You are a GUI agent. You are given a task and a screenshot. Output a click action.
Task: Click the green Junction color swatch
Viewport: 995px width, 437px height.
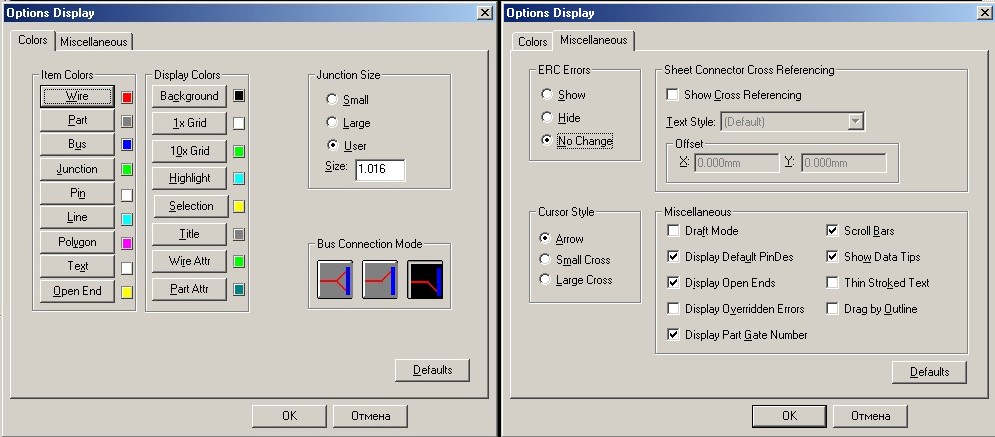[x=127, y=169]
